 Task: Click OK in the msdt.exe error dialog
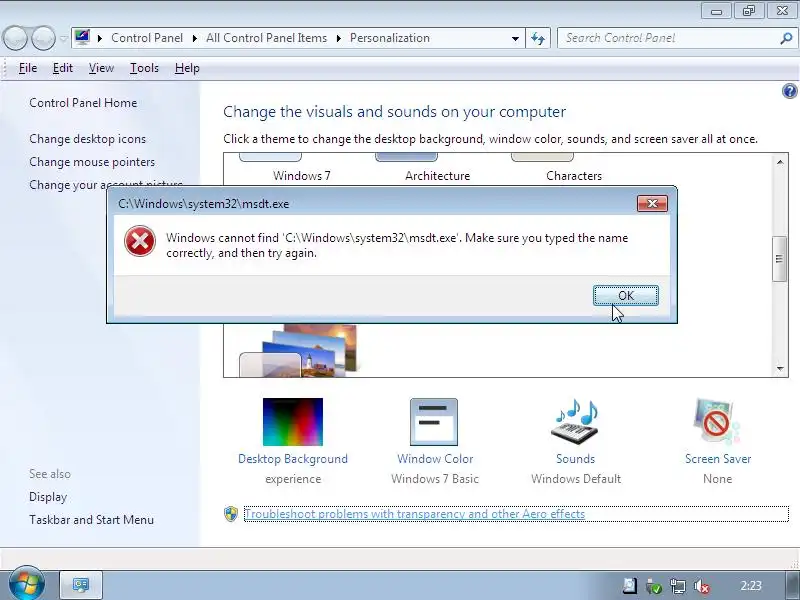tap(626, 295)
